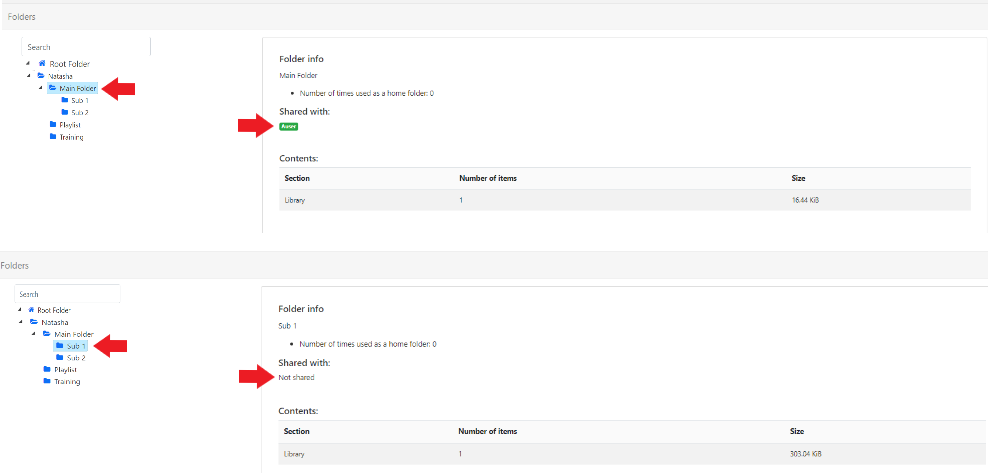Screen dimensions: 988x473
Task: Collapse the Main Folder node in lower tree
Action: tap(33, 334)
